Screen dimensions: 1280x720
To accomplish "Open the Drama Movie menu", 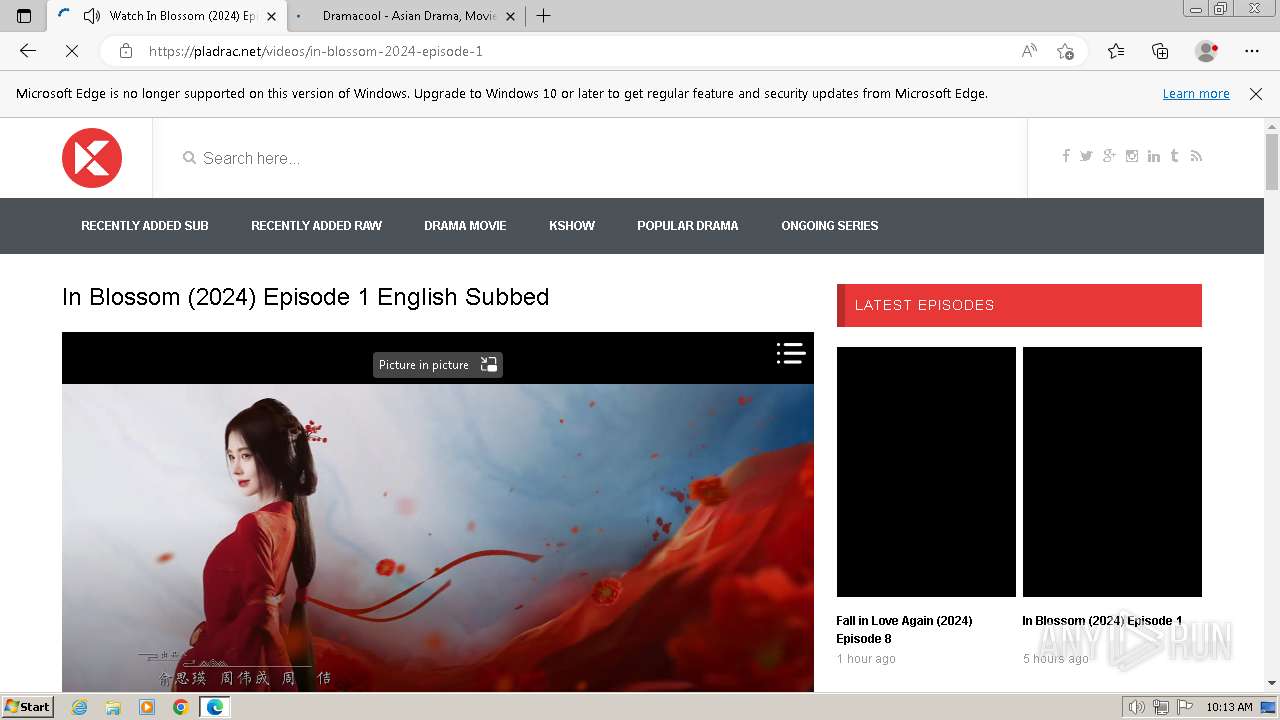I will [x=465, y=226].
